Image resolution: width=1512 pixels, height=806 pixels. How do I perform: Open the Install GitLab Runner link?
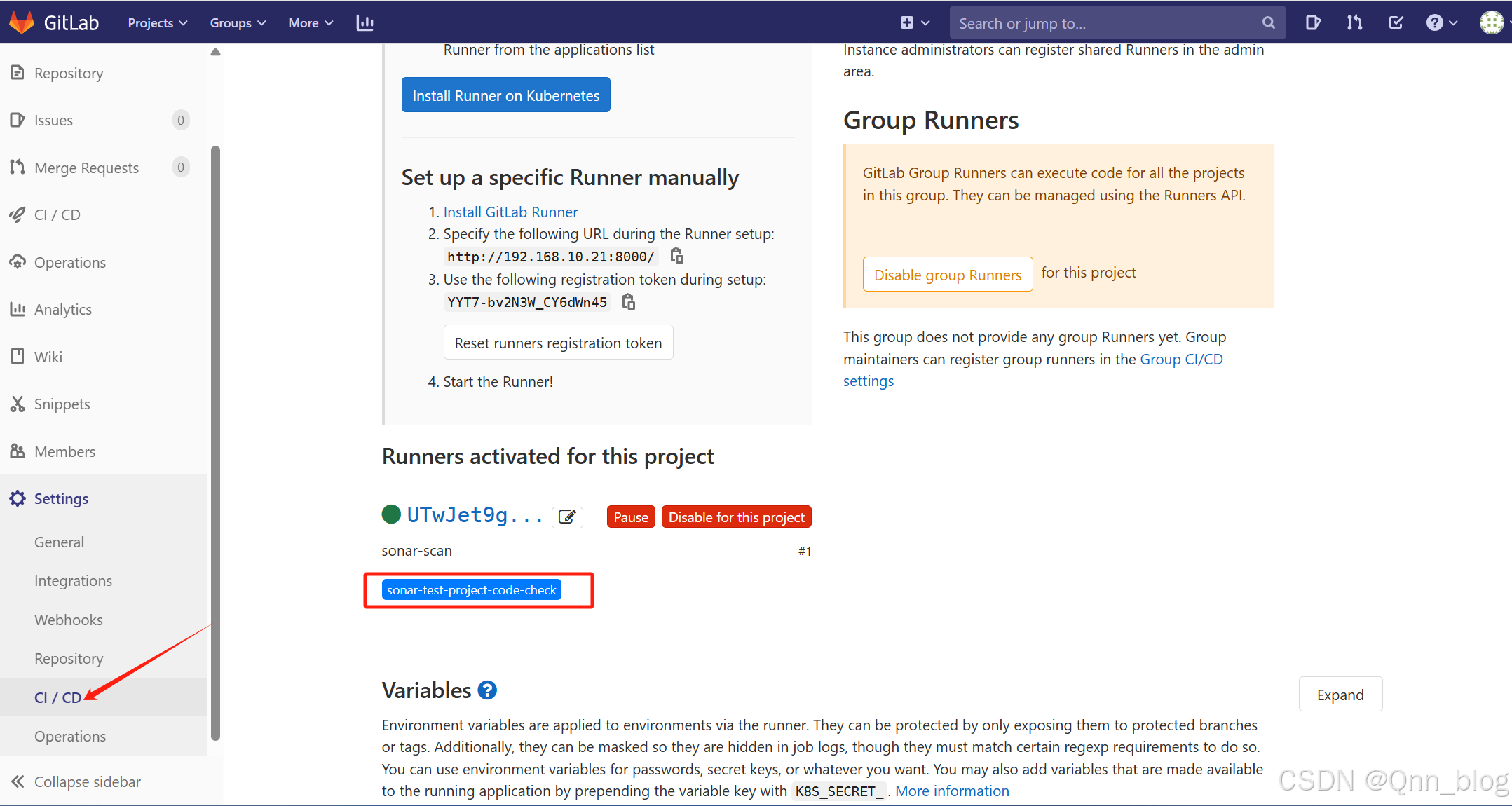pos(510,212)
